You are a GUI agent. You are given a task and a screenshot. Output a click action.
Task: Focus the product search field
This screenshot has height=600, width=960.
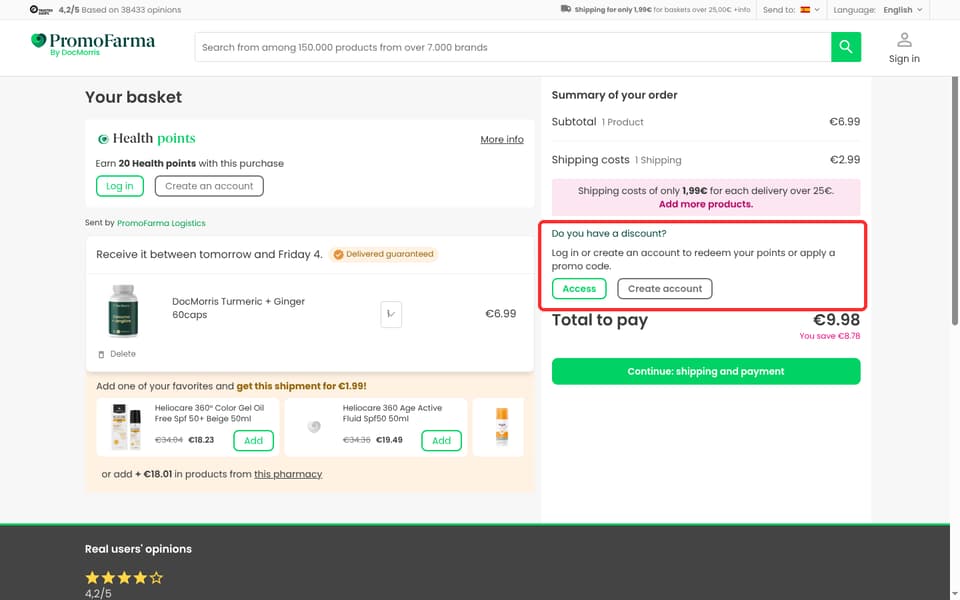(x=512, y=47)
